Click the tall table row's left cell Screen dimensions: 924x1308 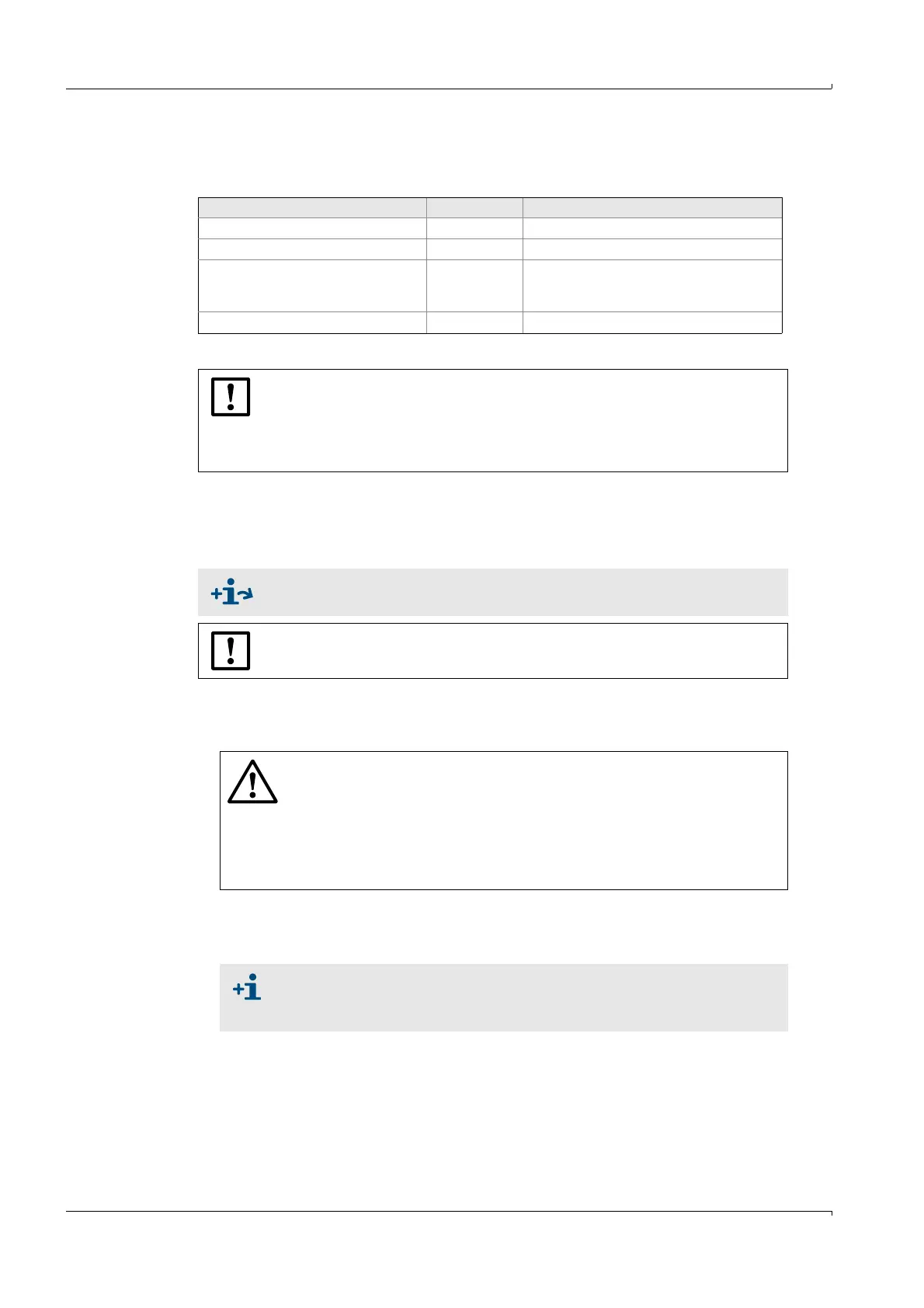[312, 286]
